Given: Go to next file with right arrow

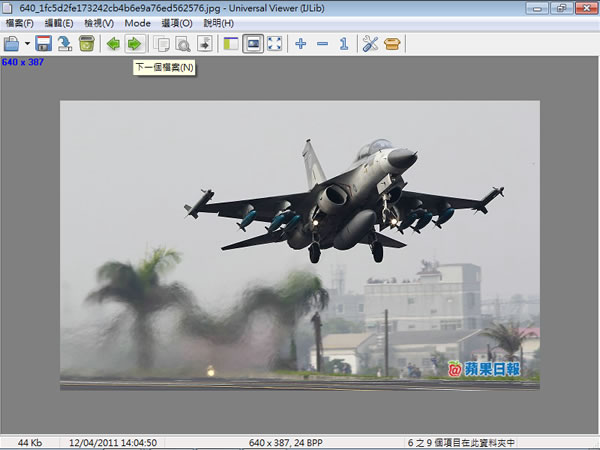Looking at the screenshot, I should point(134,44).
